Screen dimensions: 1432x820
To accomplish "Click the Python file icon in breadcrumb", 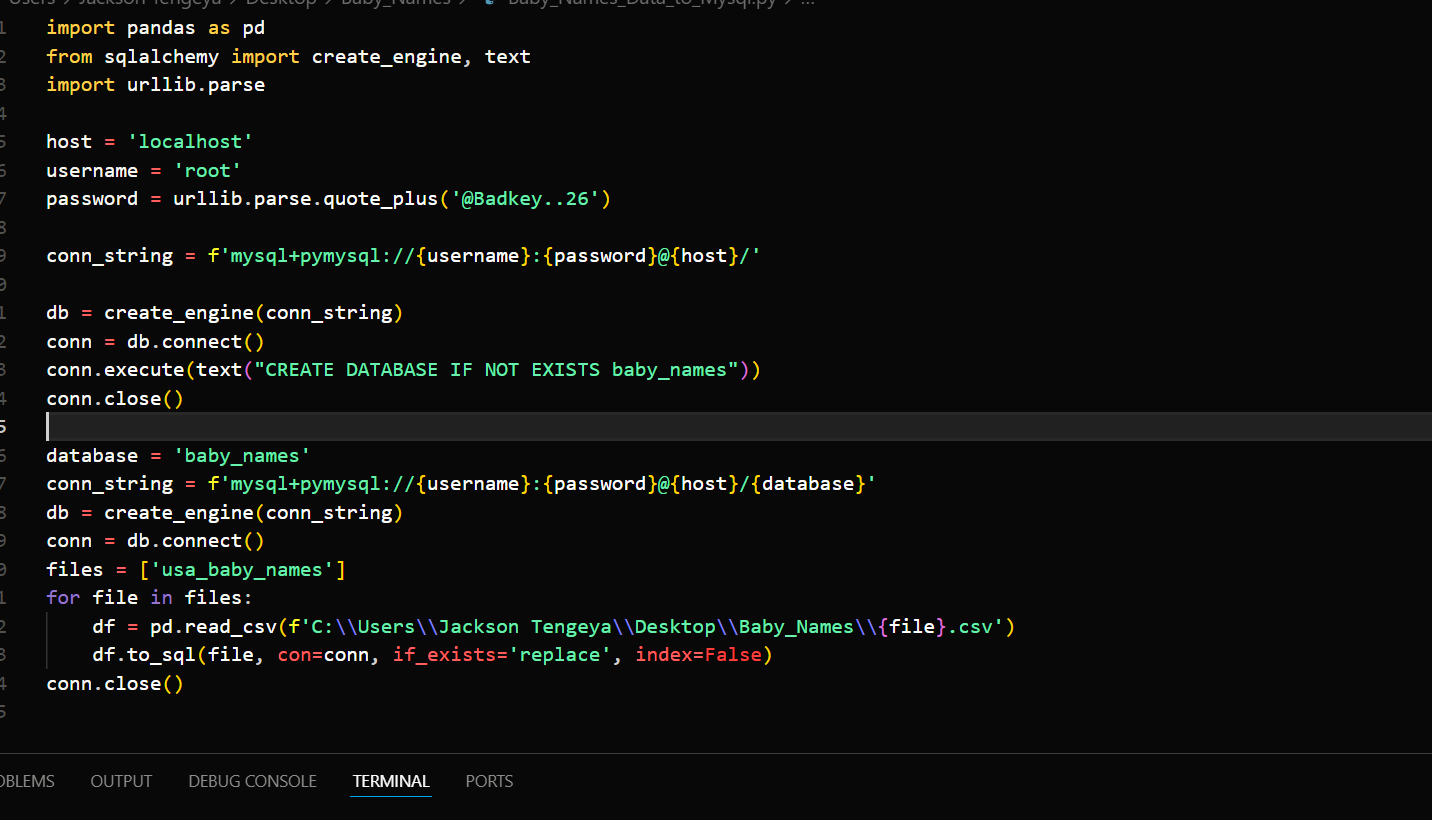I will pyautogui.click(x=489, y=2).
